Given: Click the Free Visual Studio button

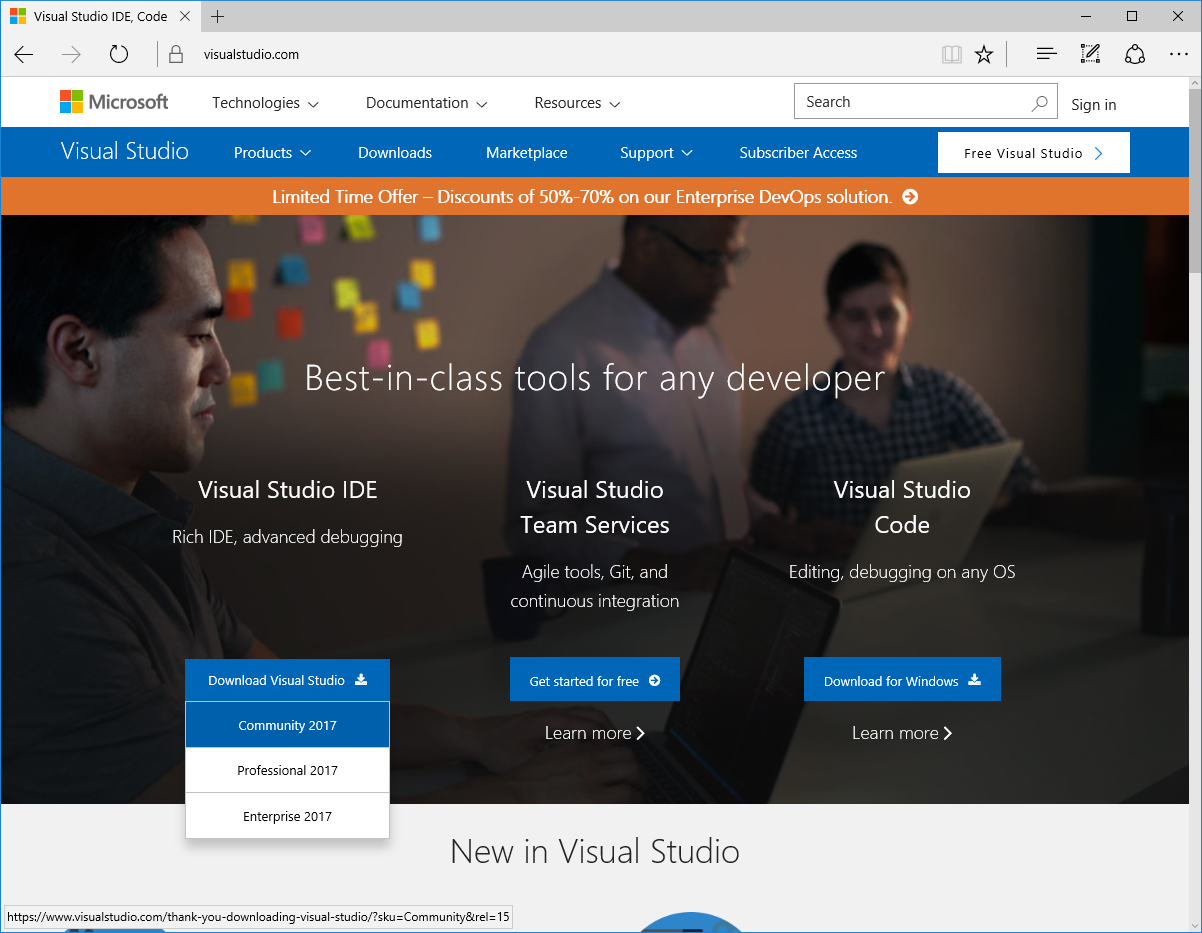Looking at the screenshot, I should point(1033,153).
